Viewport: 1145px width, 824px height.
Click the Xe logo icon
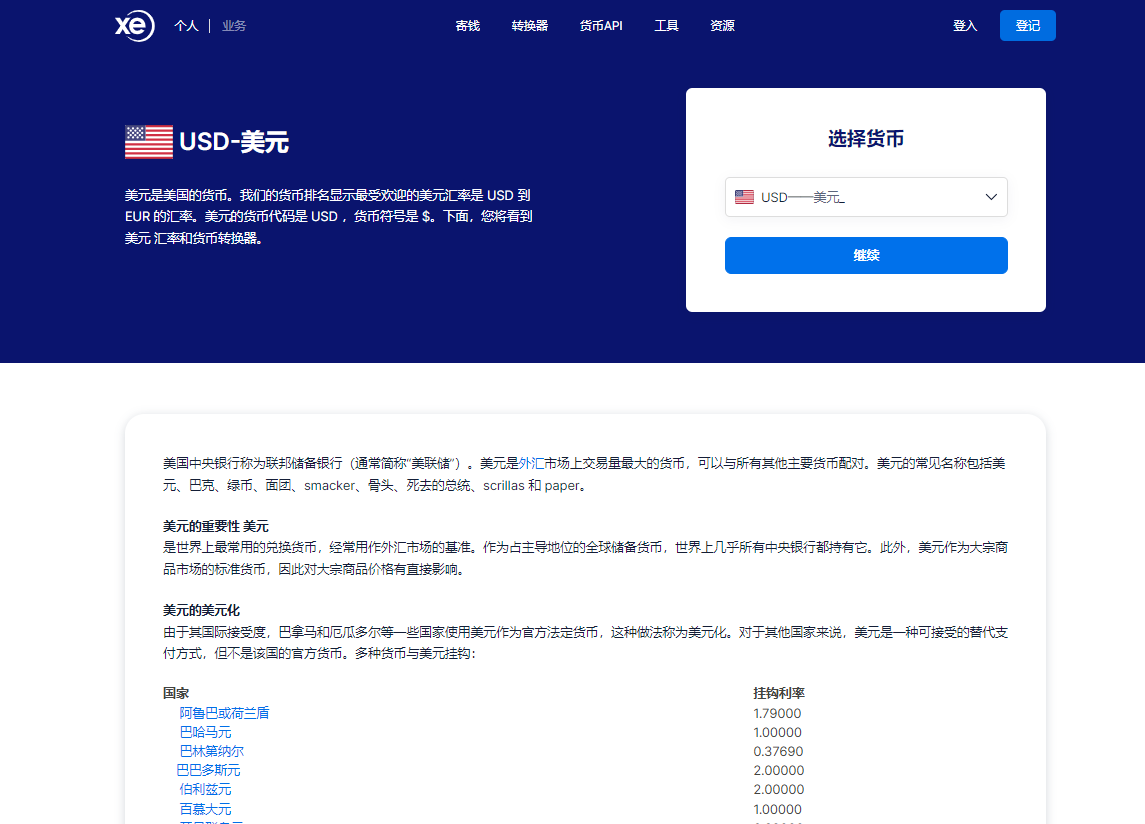134,26
